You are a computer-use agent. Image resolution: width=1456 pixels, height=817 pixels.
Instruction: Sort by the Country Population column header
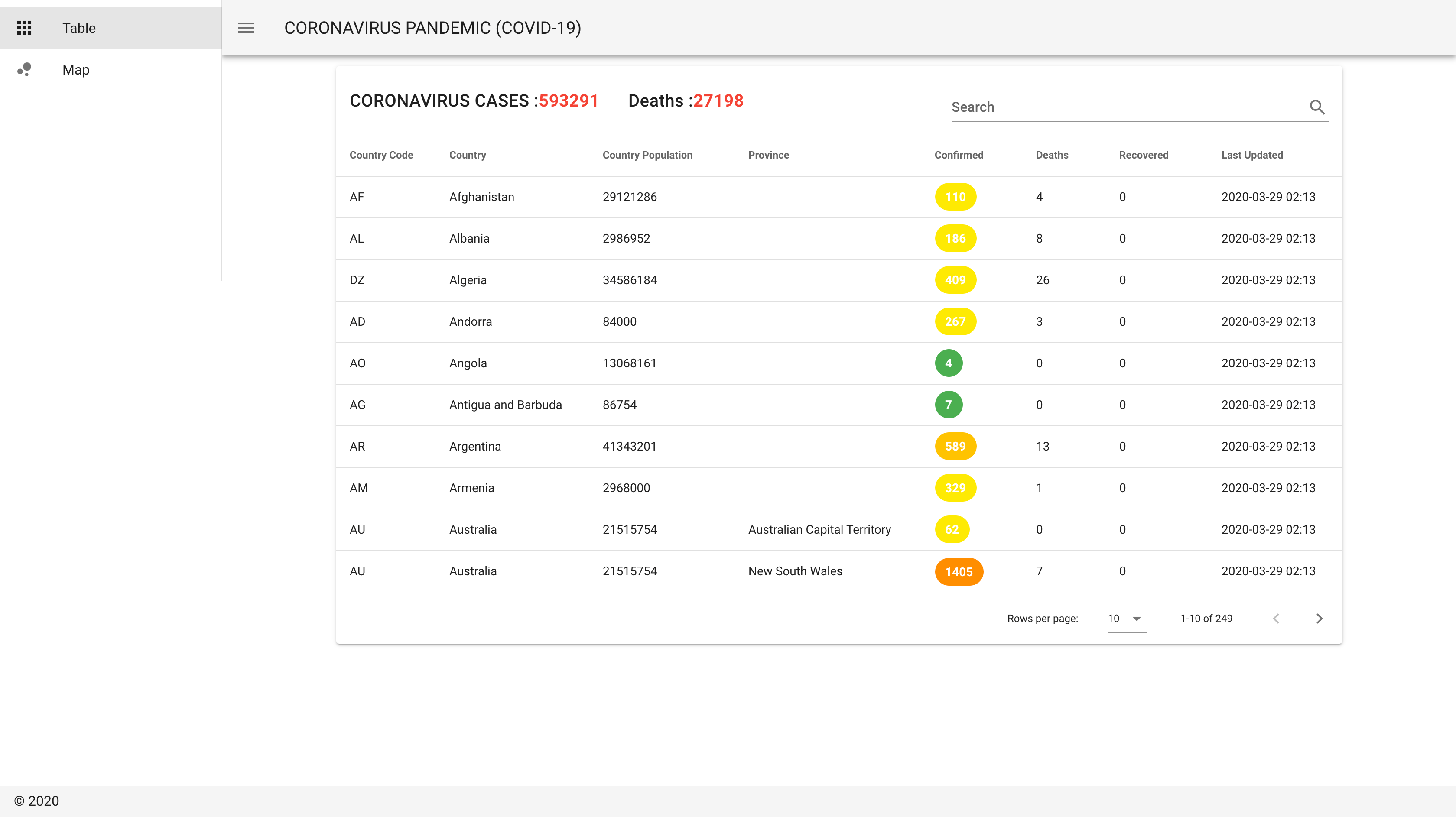[647, 155]
